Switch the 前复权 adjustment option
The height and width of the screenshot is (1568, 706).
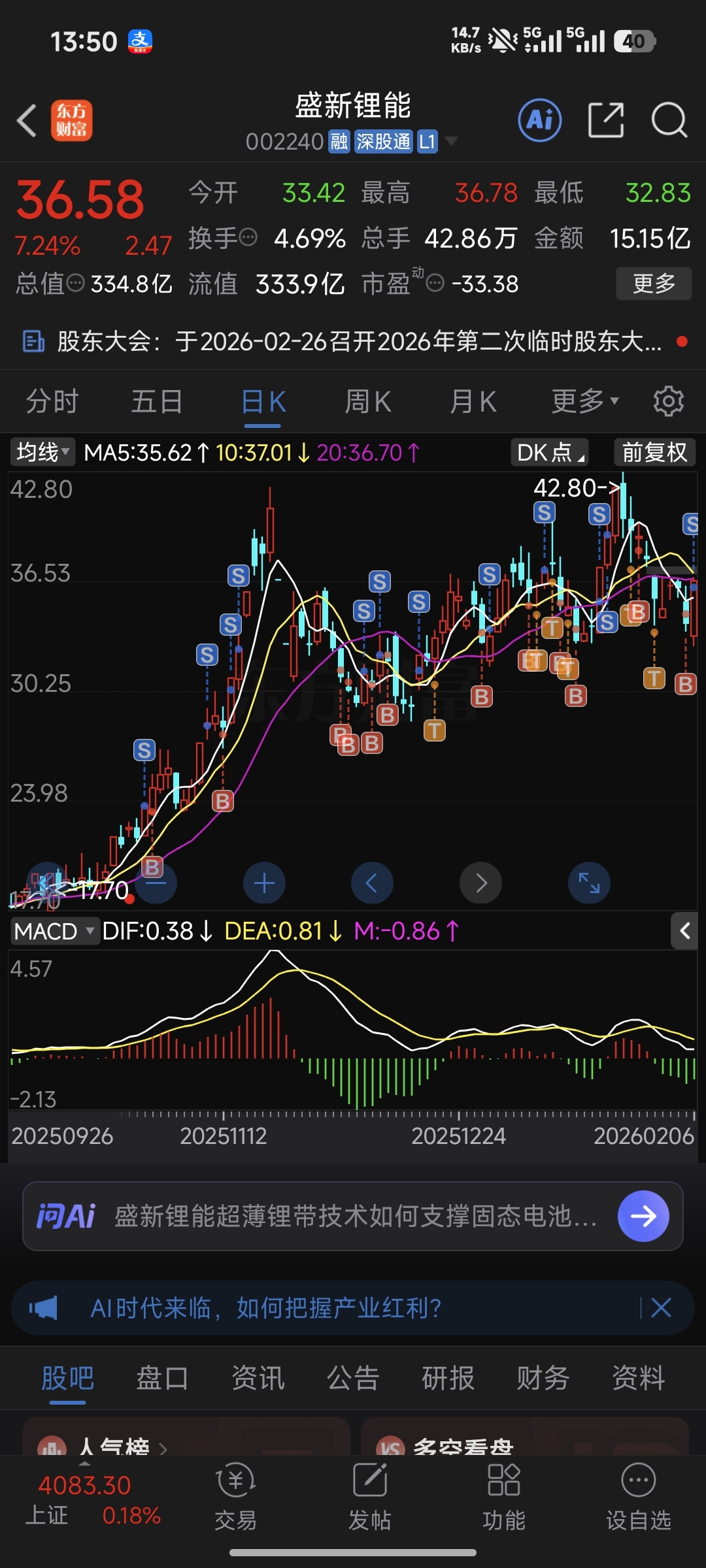click(x=654, y=452)
